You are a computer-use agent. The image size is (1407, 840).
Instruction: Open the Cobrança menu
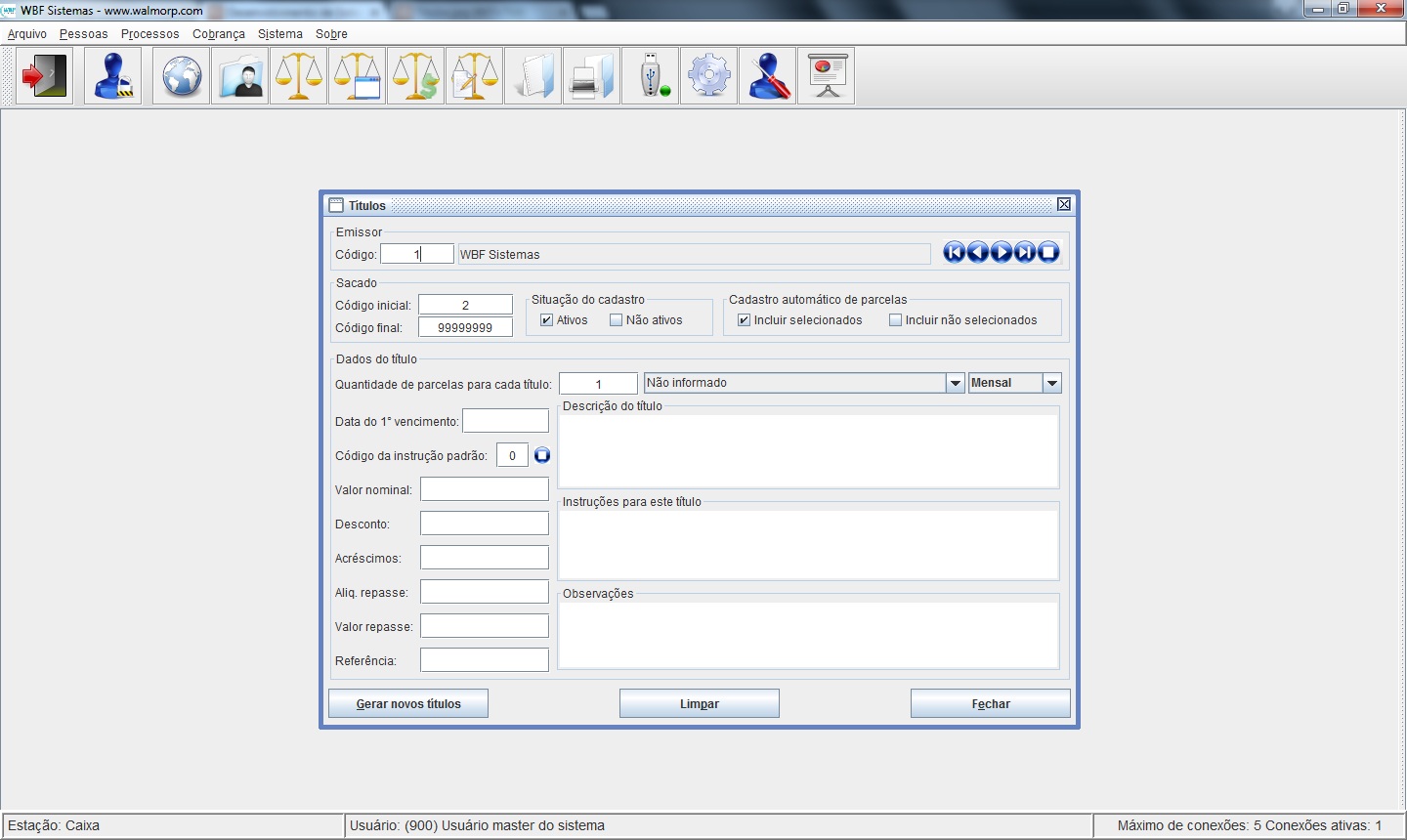pyautogui.click(x=219, y=34)
